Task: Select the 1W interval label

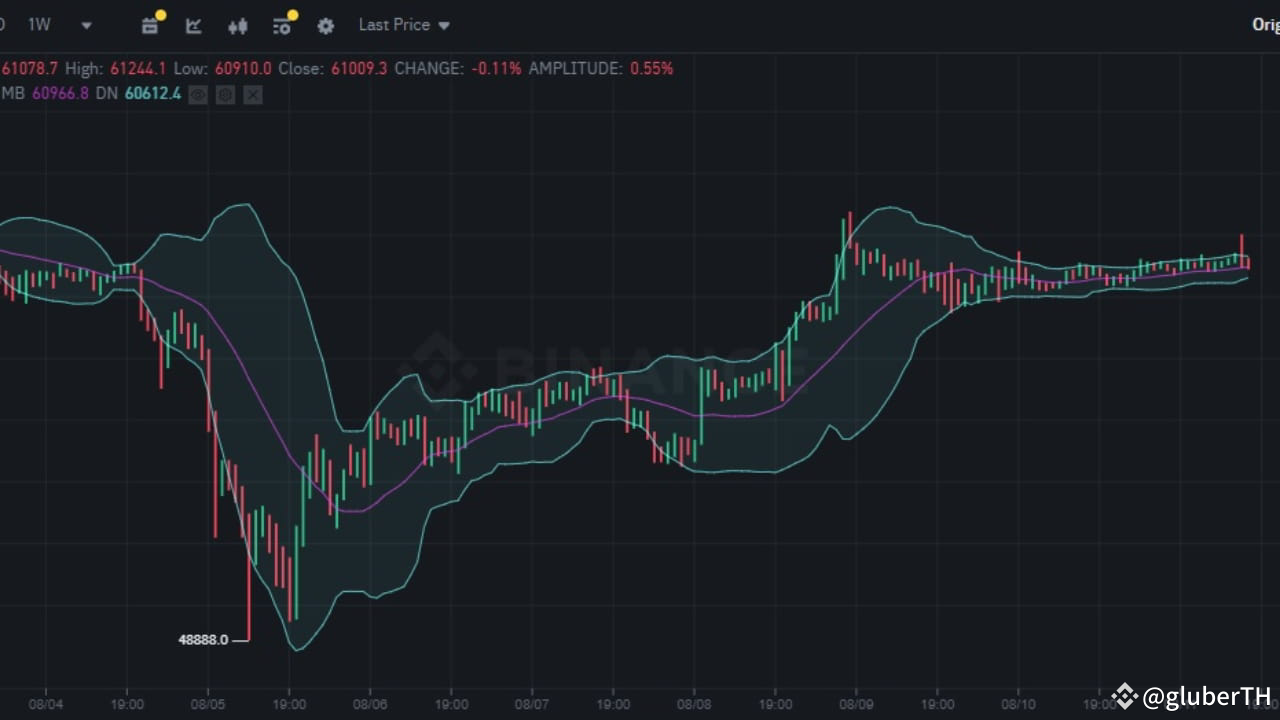Action: 39,25
